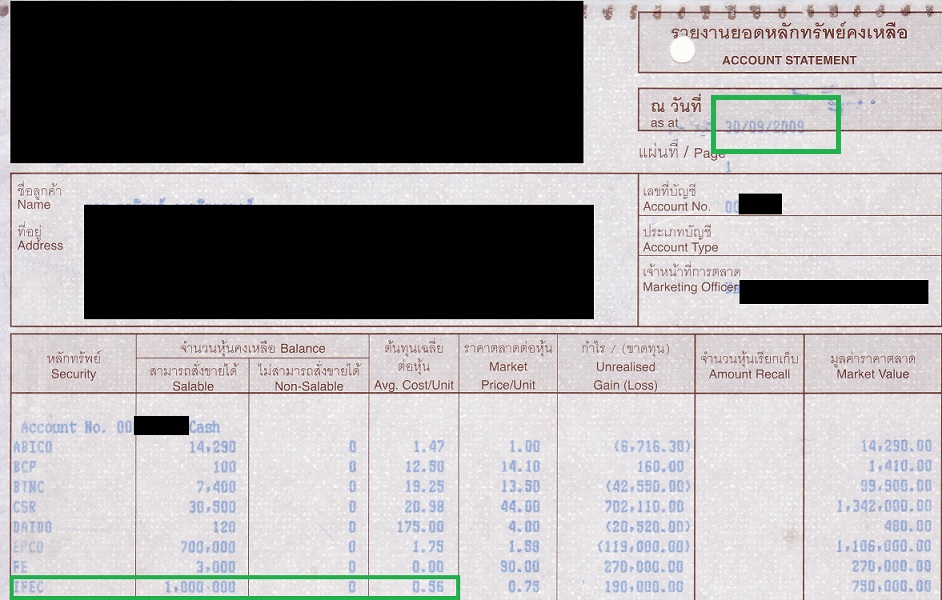Click the Unrealised Gain (Loss) column header

(625, 376)
